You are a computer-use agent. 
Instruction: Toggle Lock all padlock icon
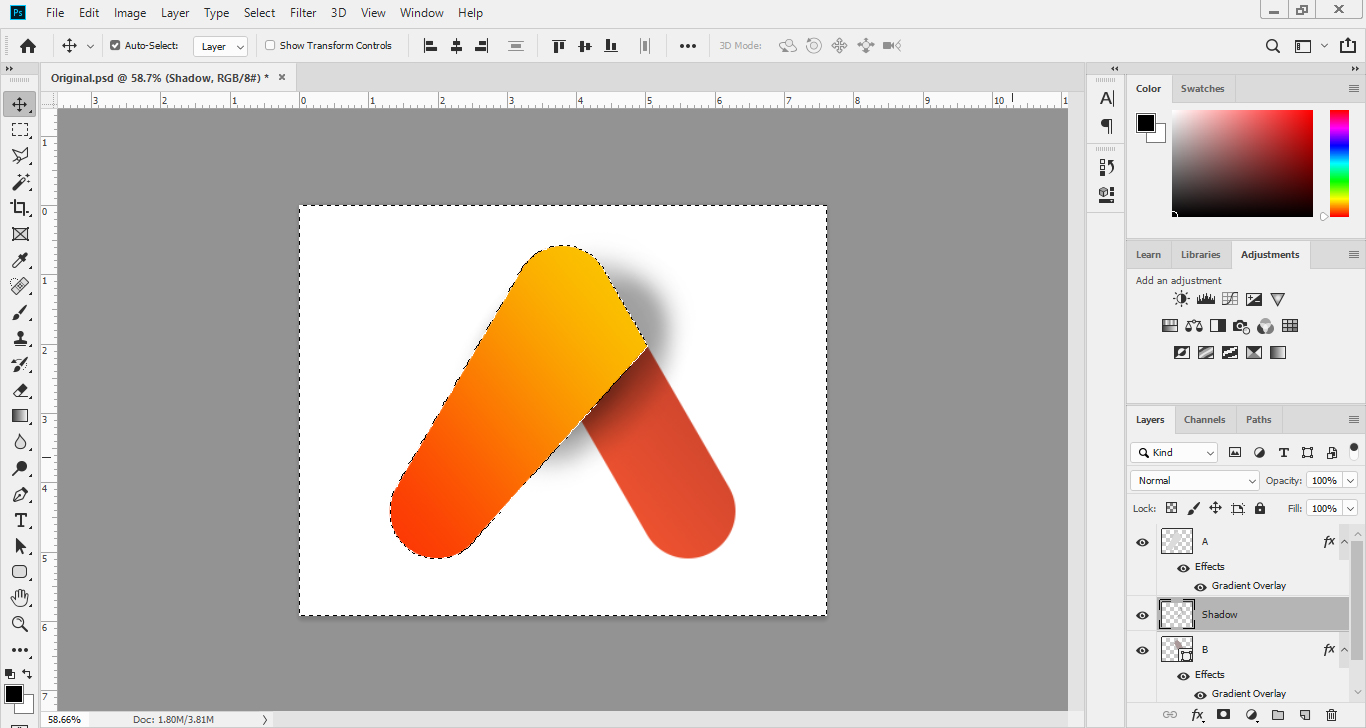click(1259, 508)
